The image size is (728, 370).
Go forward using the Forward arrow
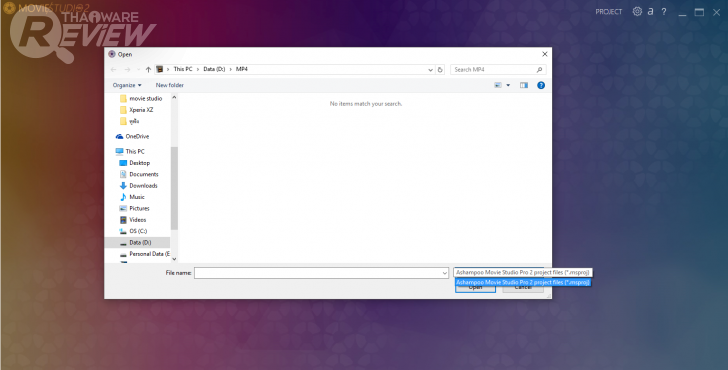[127, 69]
